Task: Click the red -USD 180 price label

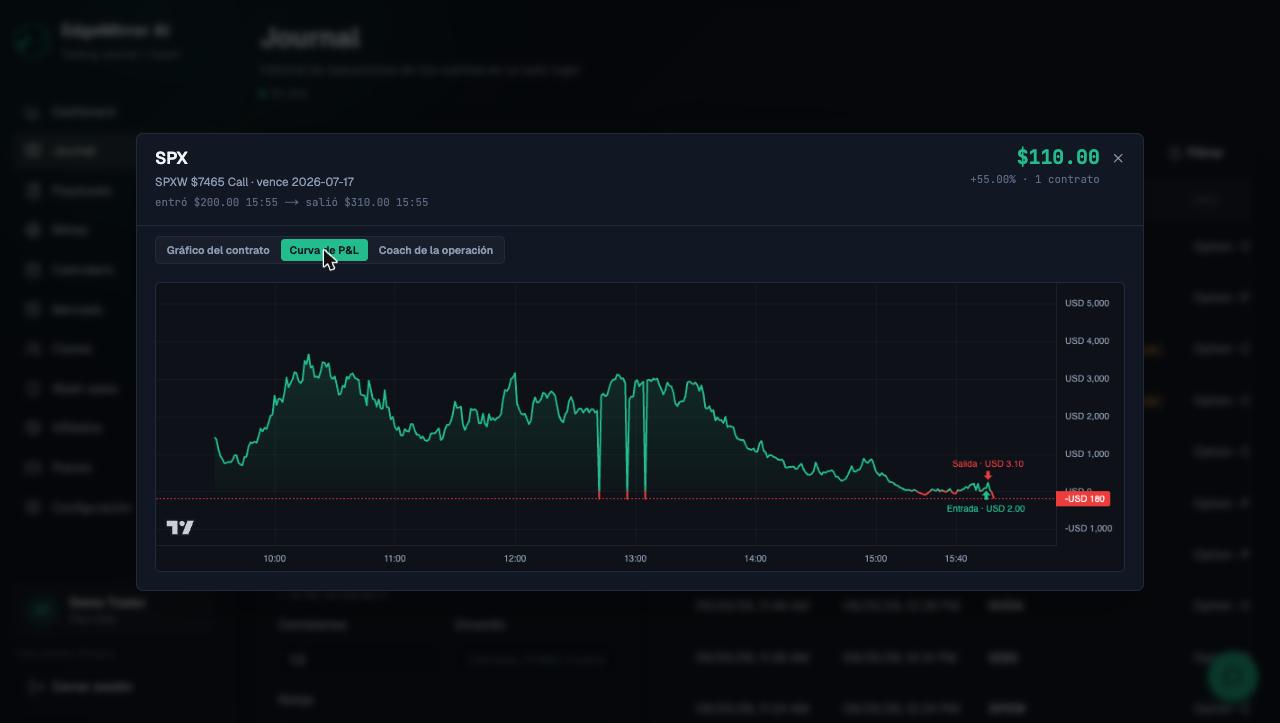Action: click(x=1083, y=499)
